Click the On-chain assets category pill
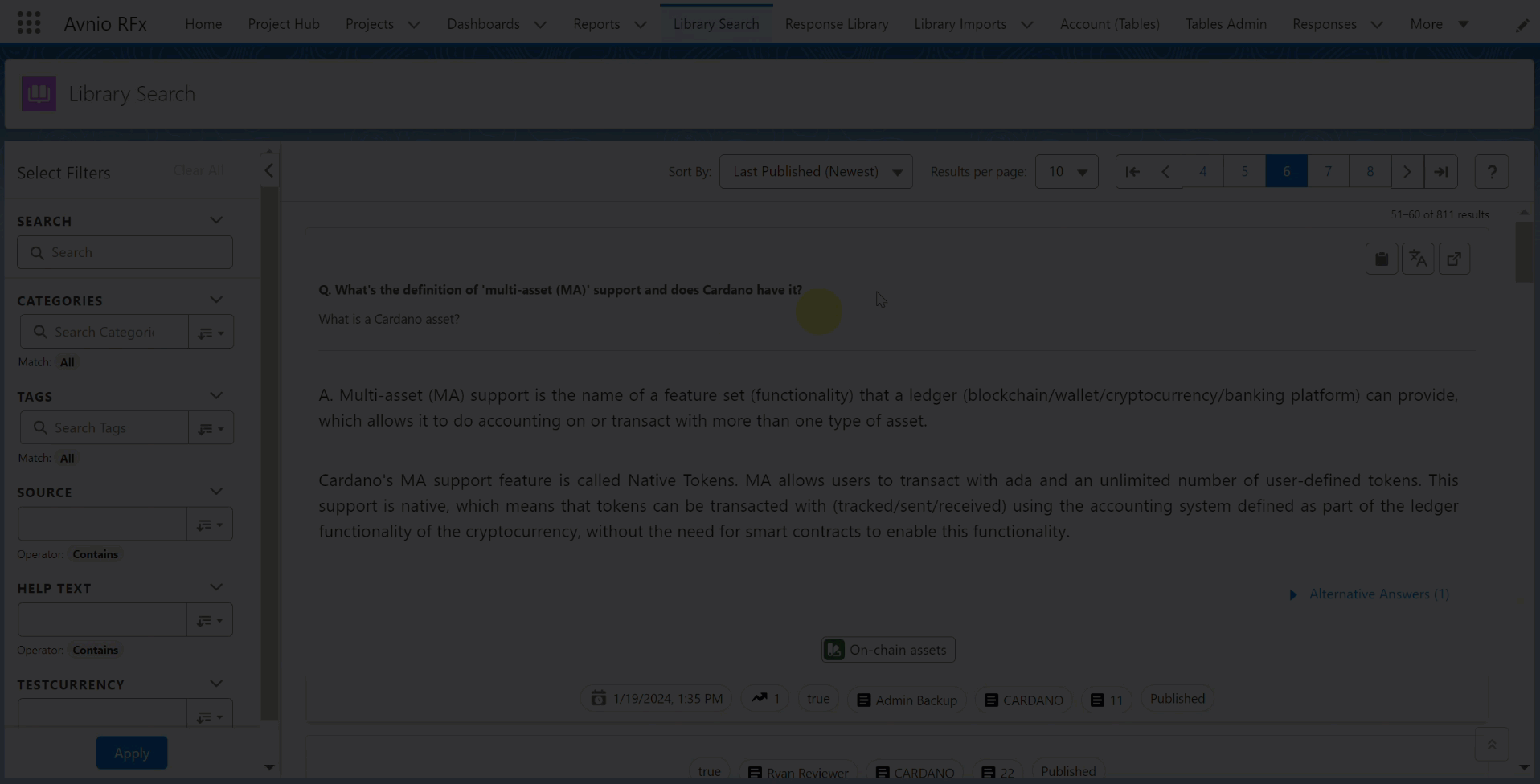Screen dimensions: 1540x784 click(x=888, y=649)
